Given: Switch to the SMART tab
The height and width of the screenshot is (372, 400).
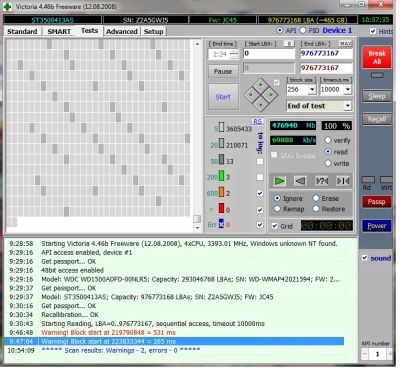Looking at the screenshot, I should pyautogui.click(x=59, y=31).
